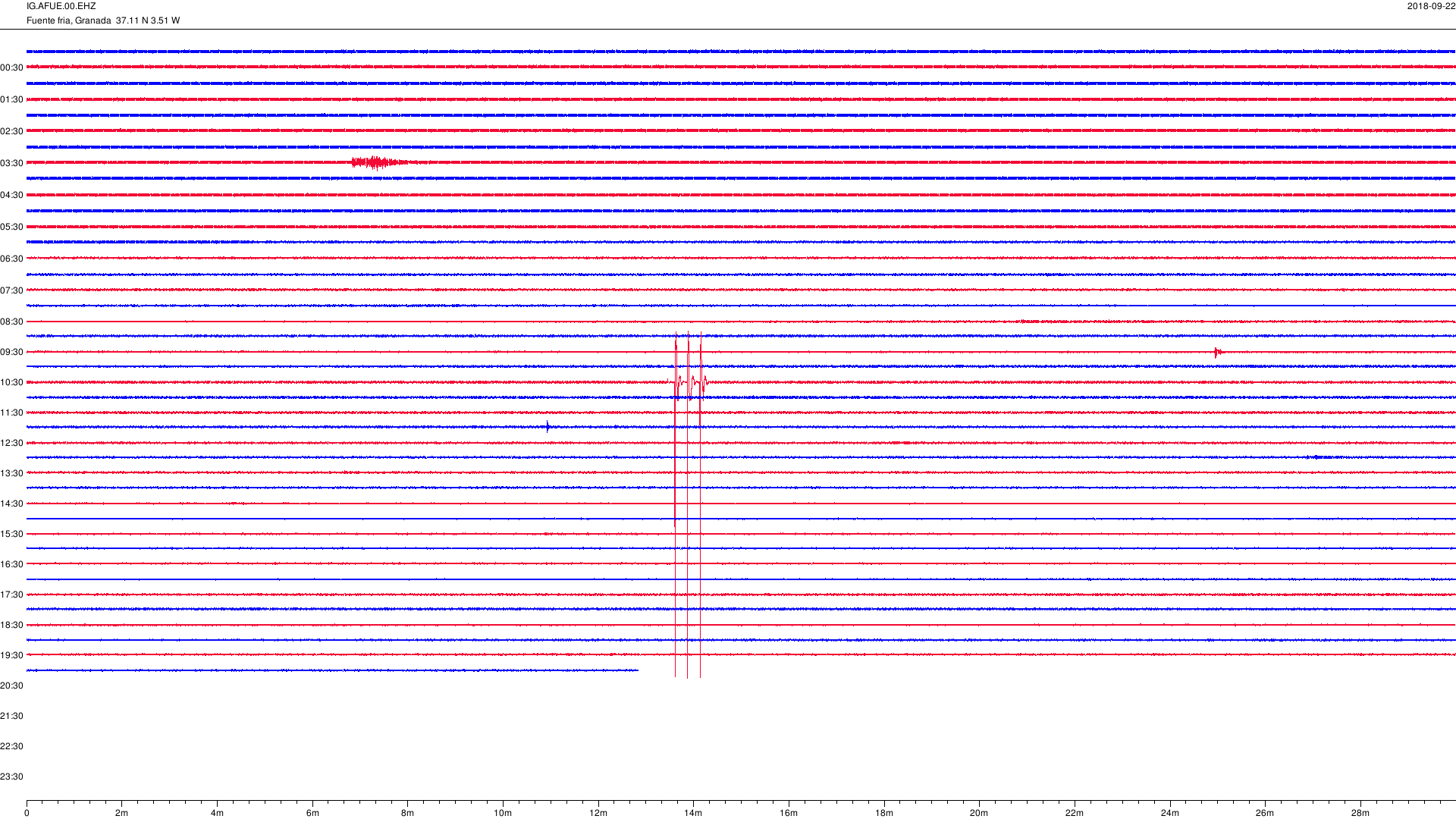
Task: Click the end of the last blue trace
Action: coord(637,670)
